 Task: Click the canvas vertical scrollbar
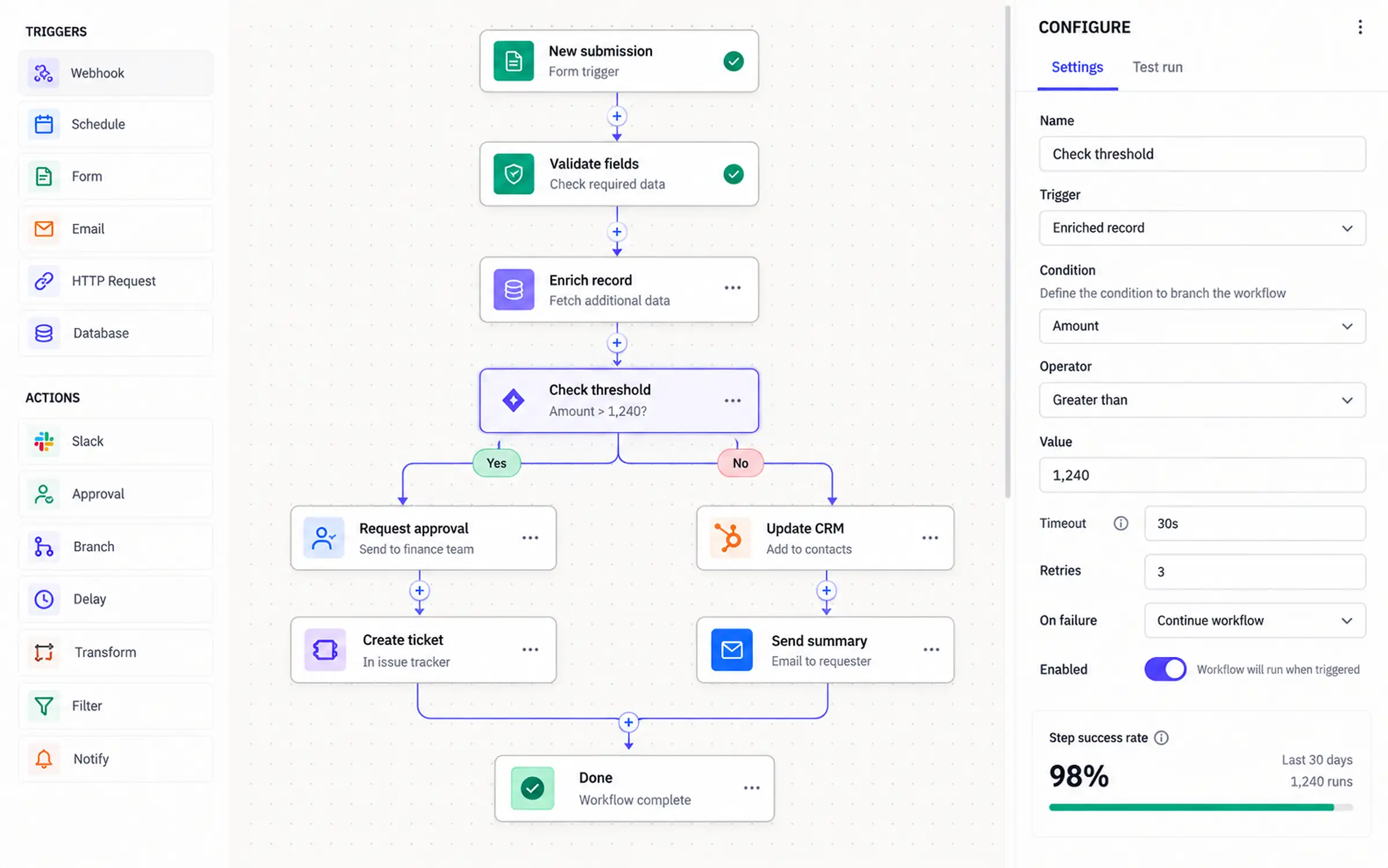click(1008, 252)
